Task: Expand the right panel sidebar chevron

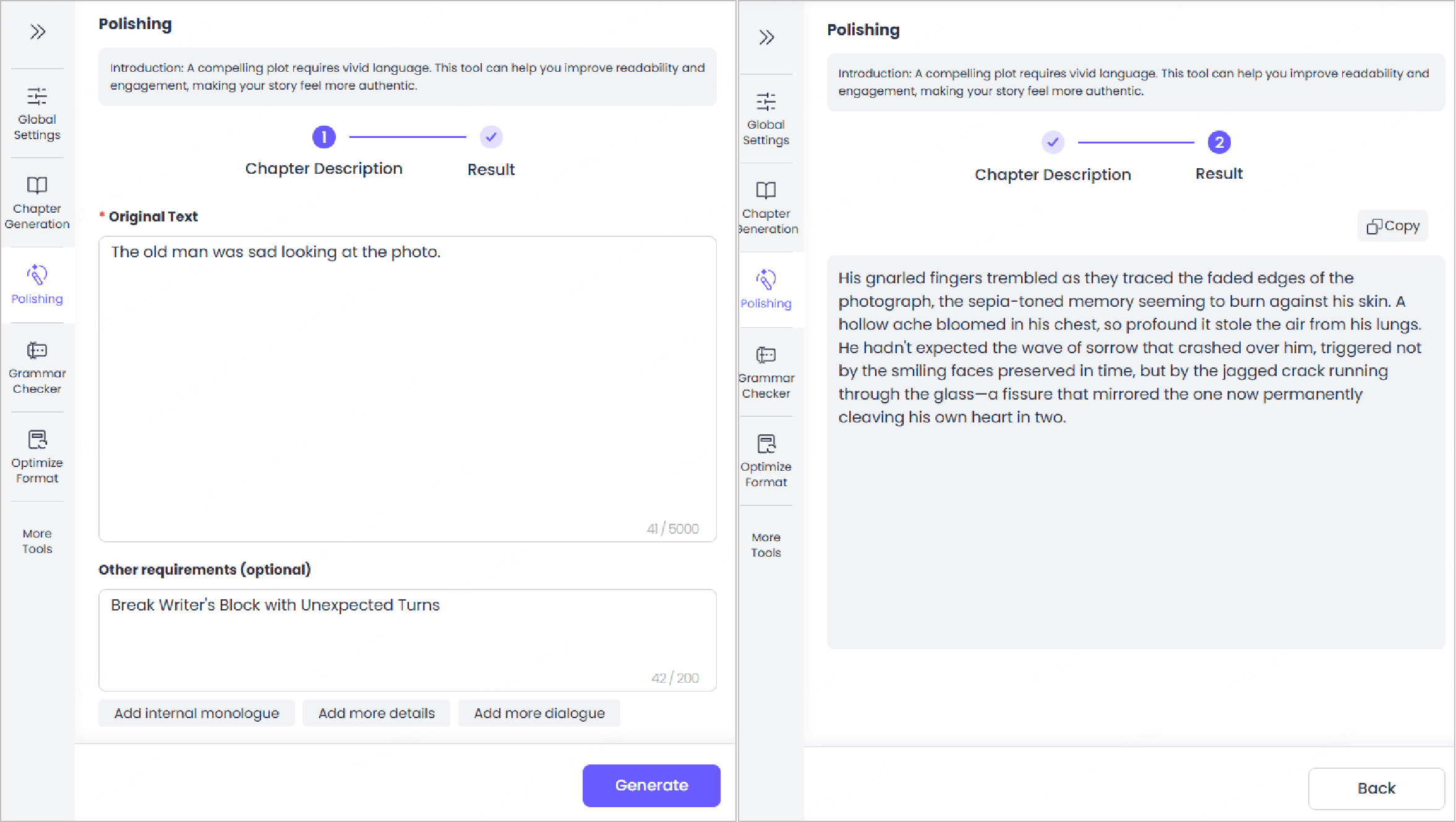Action: 766,38
